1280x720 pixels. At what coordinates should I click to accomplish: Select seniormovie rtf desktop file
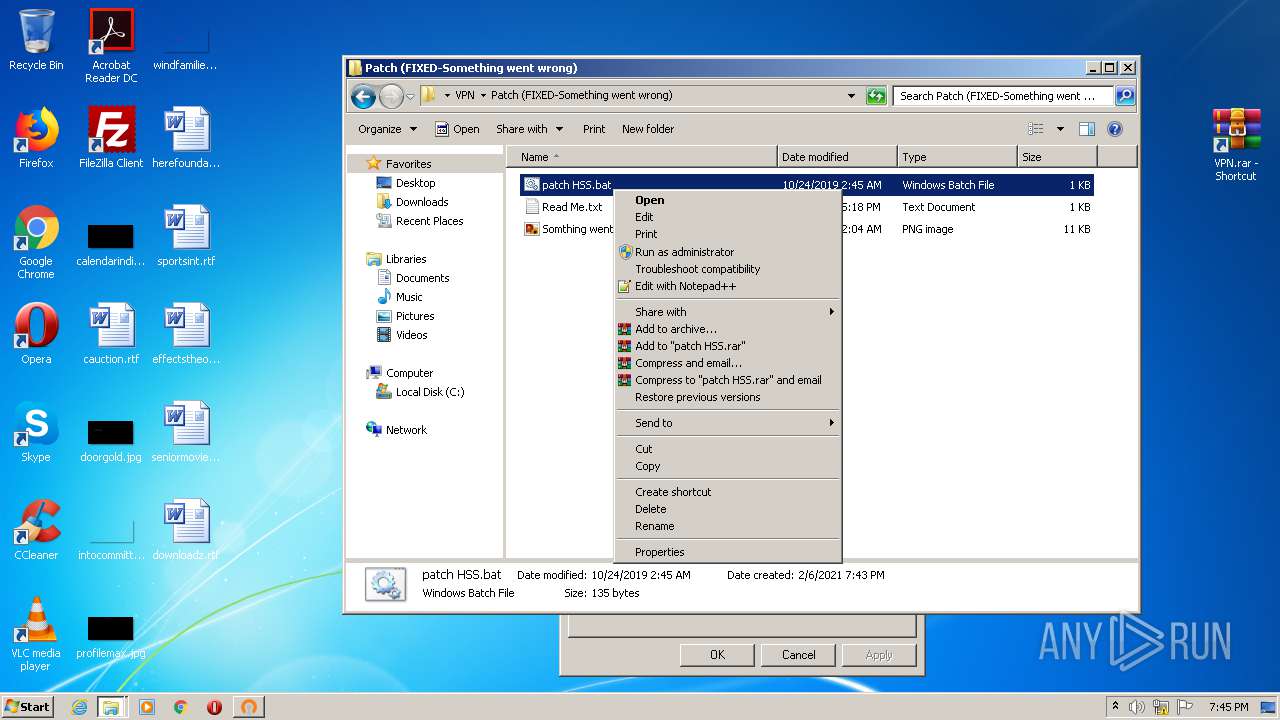(187, 432)
